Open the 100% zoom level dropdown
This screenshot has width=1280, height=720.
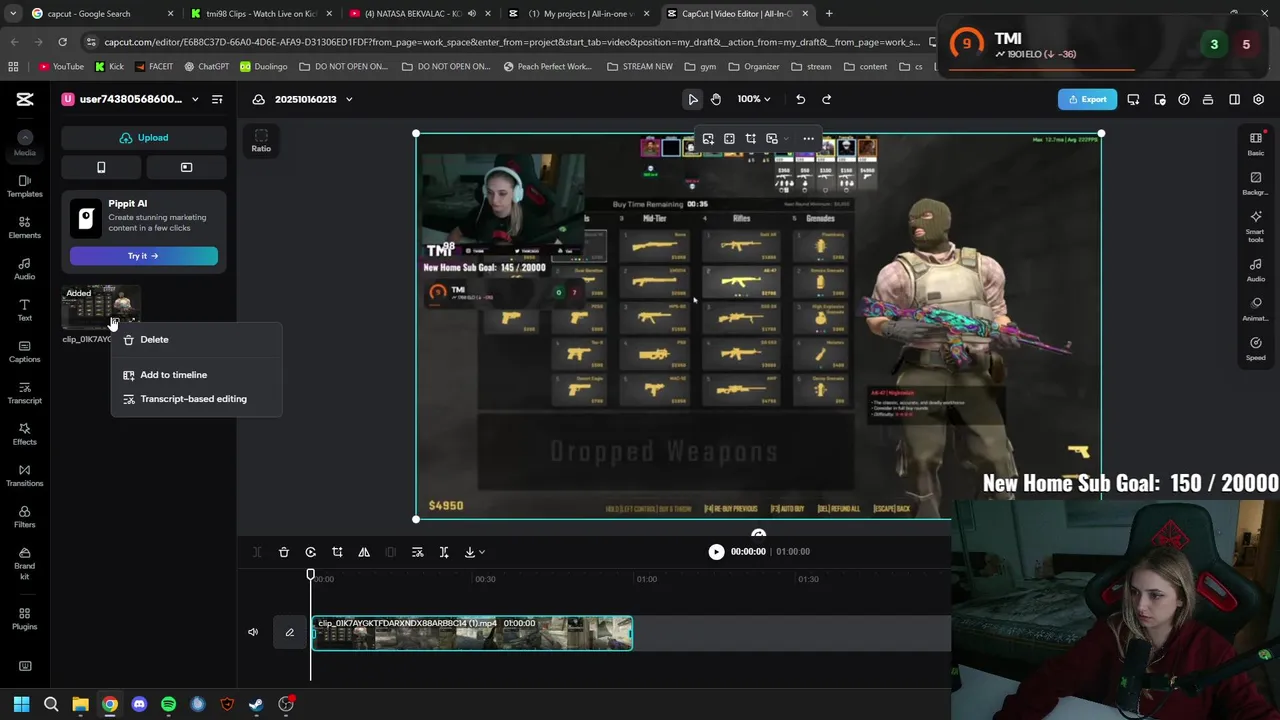coord(754,99)
